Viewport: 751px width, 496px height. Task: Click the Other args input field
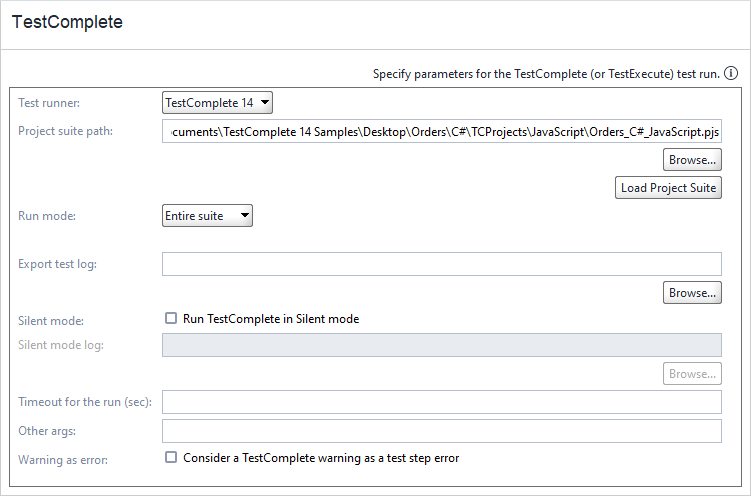pos(442,431)
